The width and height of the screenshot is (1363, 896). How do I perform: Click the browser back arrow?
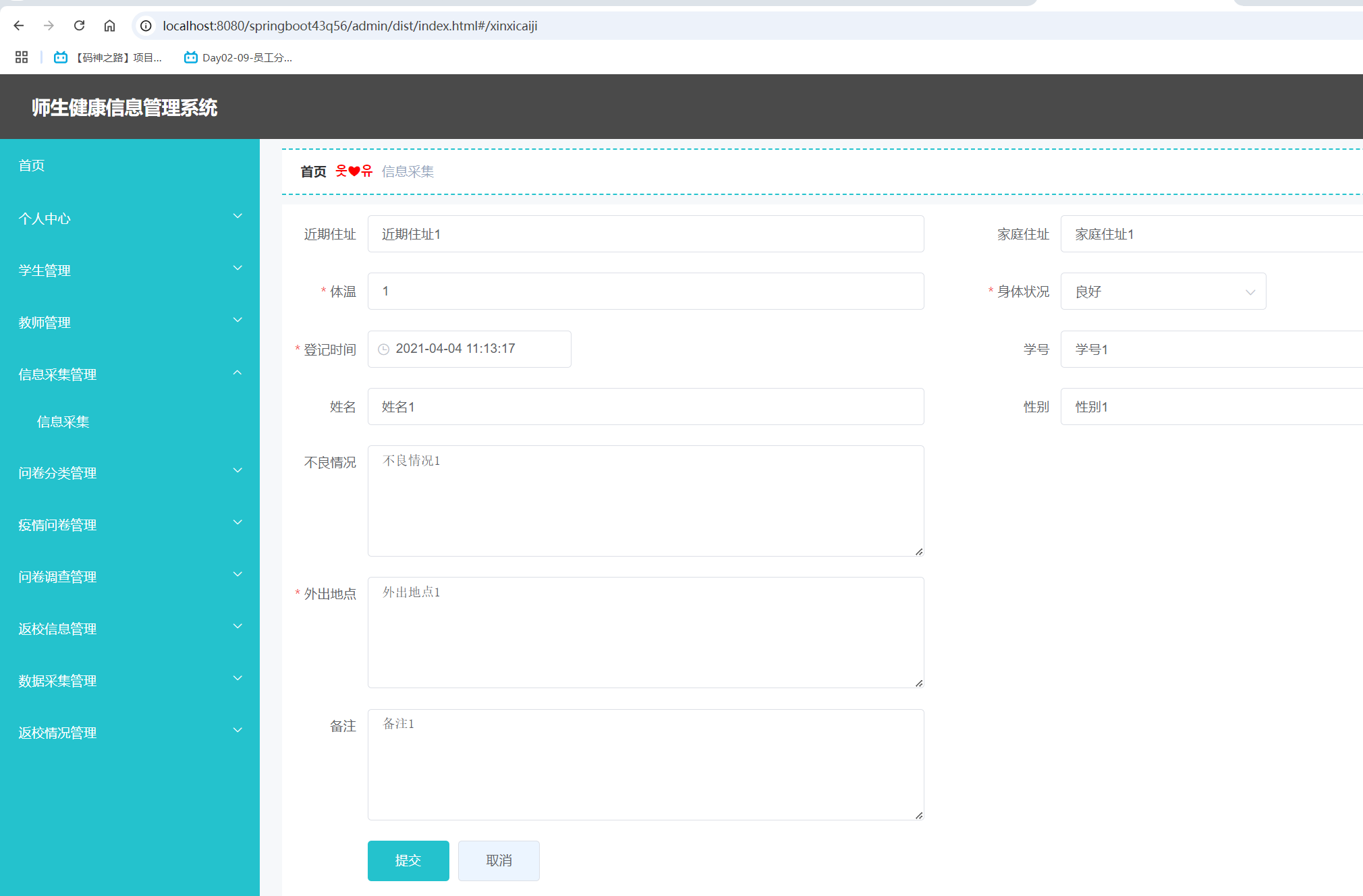tap(18, 26)
